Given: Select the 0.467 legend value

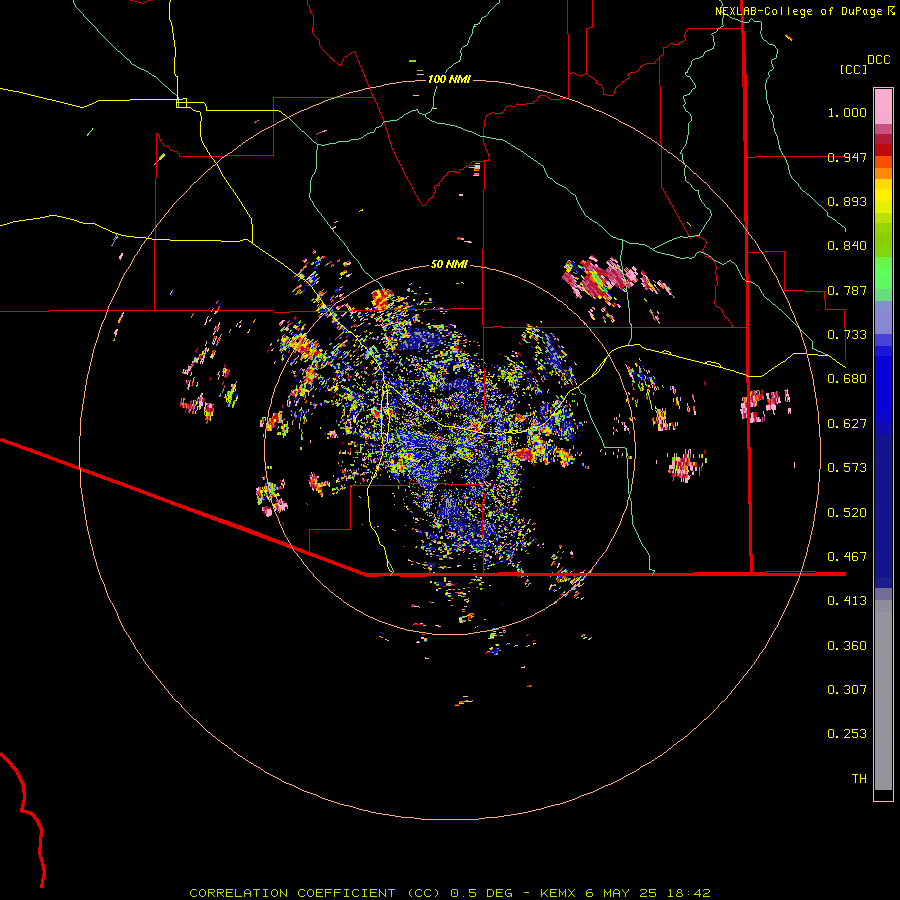Looking at the screenshot, I should (847, 557).
